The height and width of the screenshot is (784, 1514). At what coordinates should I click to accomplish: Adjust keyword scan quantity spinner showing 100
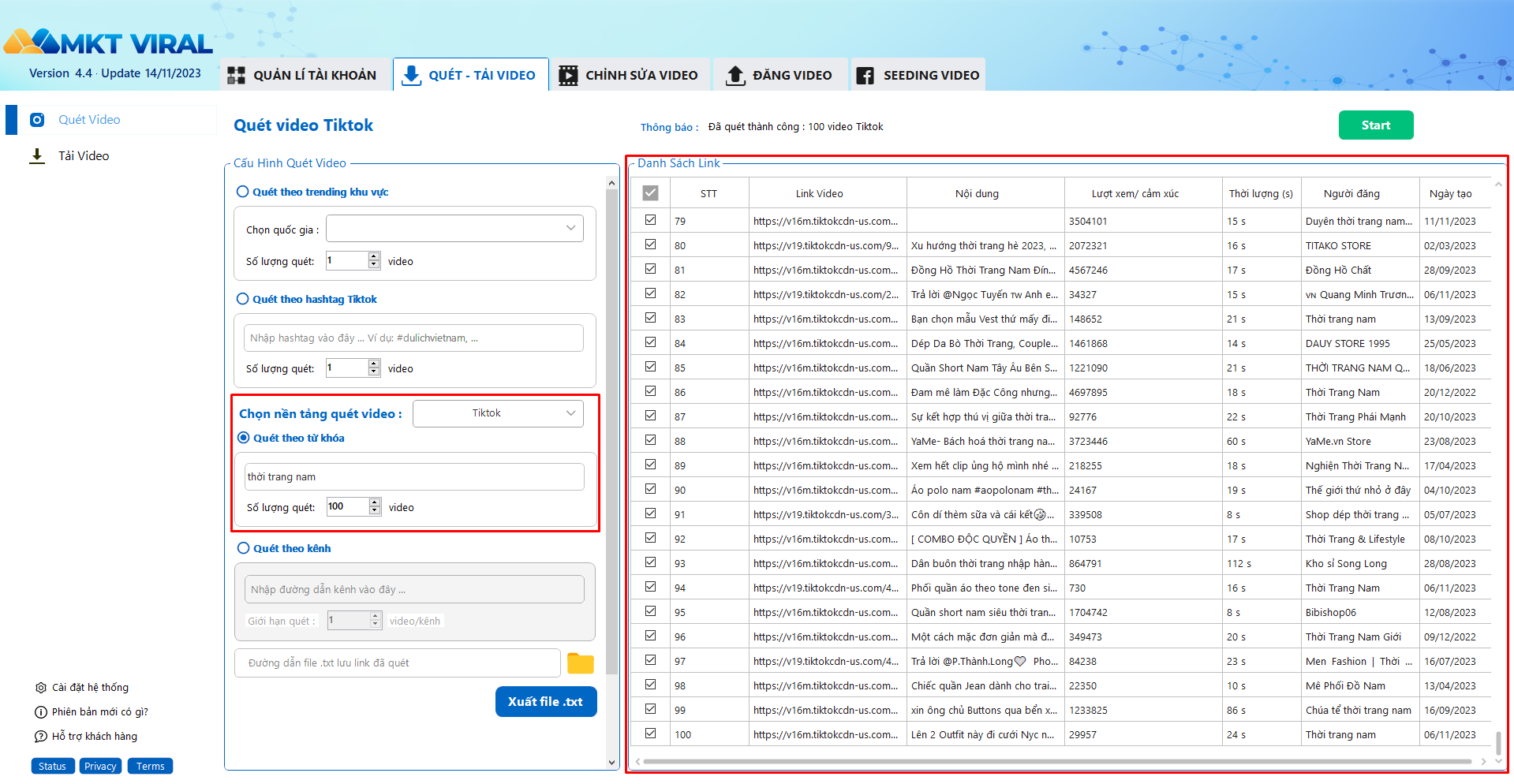tap(375, 506)
